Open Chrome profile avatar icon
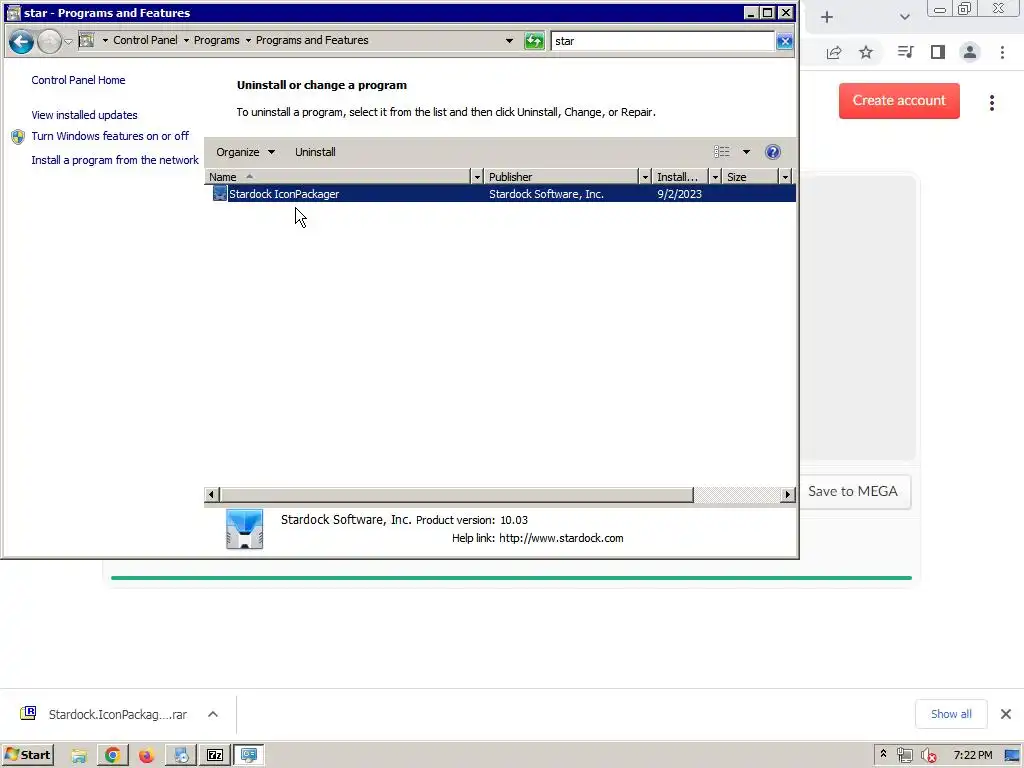The height and width of the screenshot is (768, 1024). tap(970, 52)
